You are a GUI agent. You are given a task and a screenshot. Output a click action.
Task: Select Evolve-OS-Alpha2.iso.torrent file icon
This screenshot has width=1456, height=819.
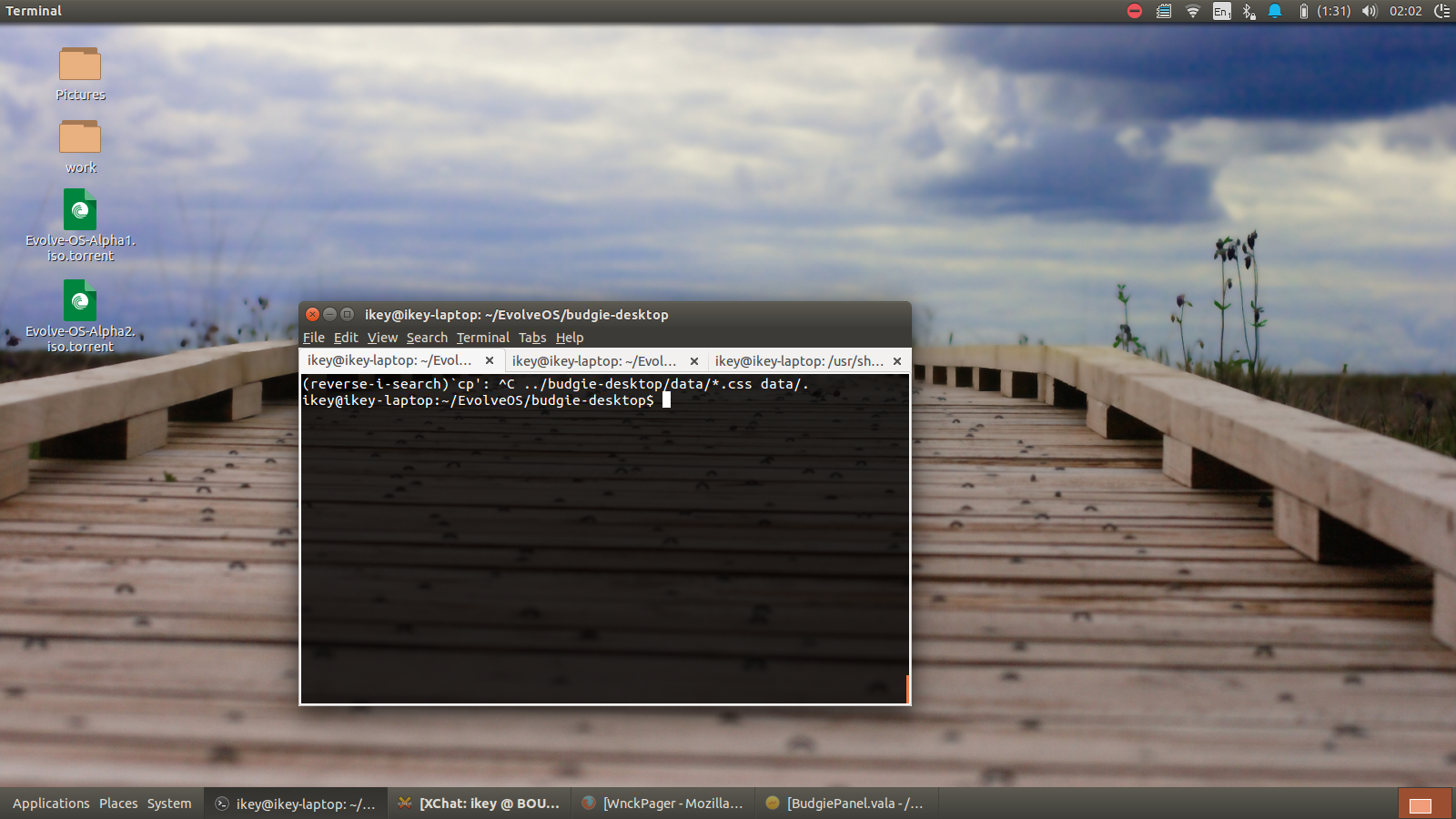point(80,300)
